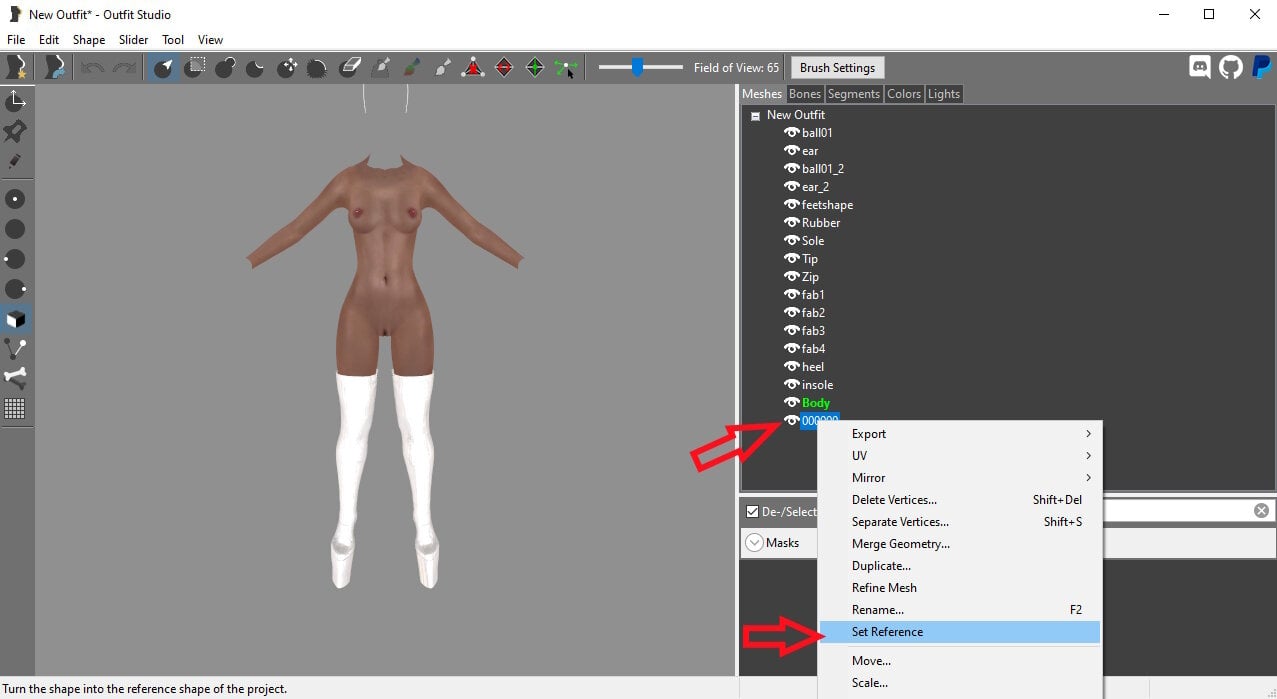The height and width of the screenshot is (699, 1277).
Task: Toggle the cube Textured view button
Action: point(15,319)
